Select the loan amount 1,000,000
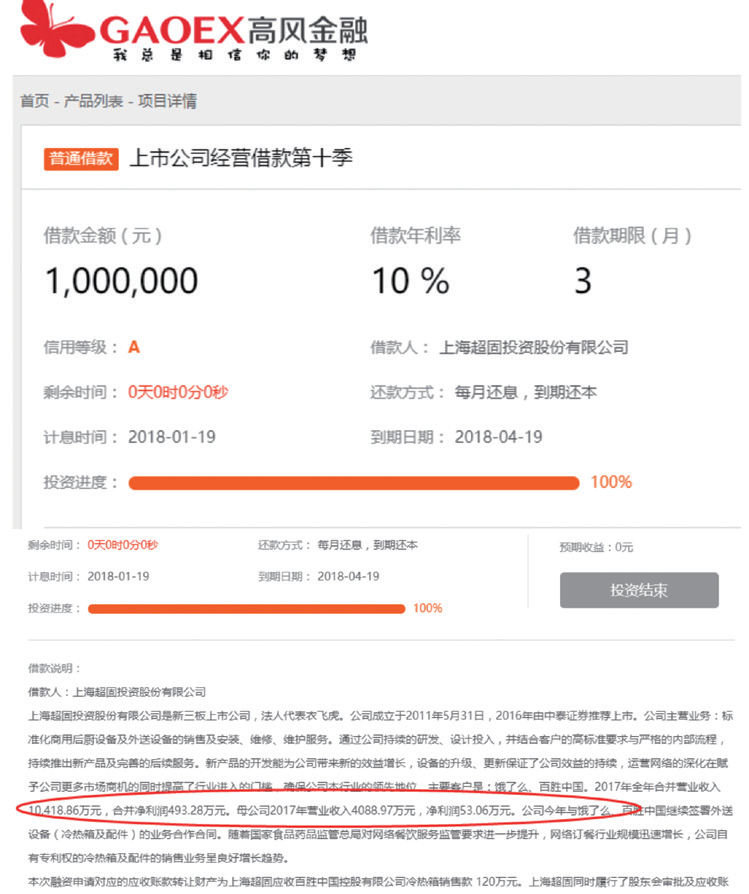Screen dimensions: 749x894 [x=121, y=281]
